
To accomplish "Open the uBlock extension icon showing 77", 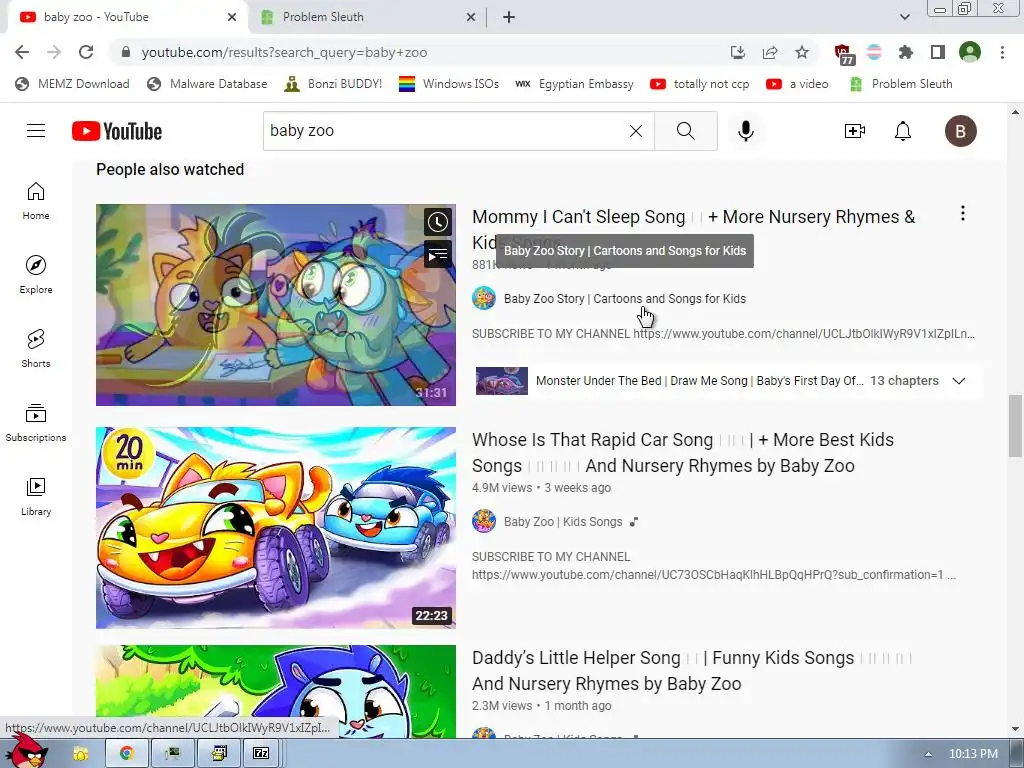I will tap(843, 54).
